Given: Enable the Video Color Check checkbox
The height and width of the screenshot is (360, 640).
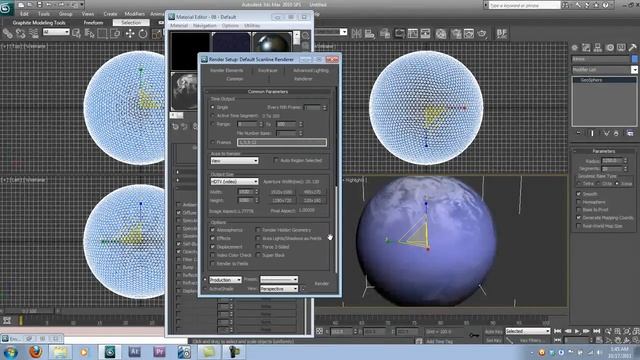Looking at the screenshot, I should click(213, 255).
